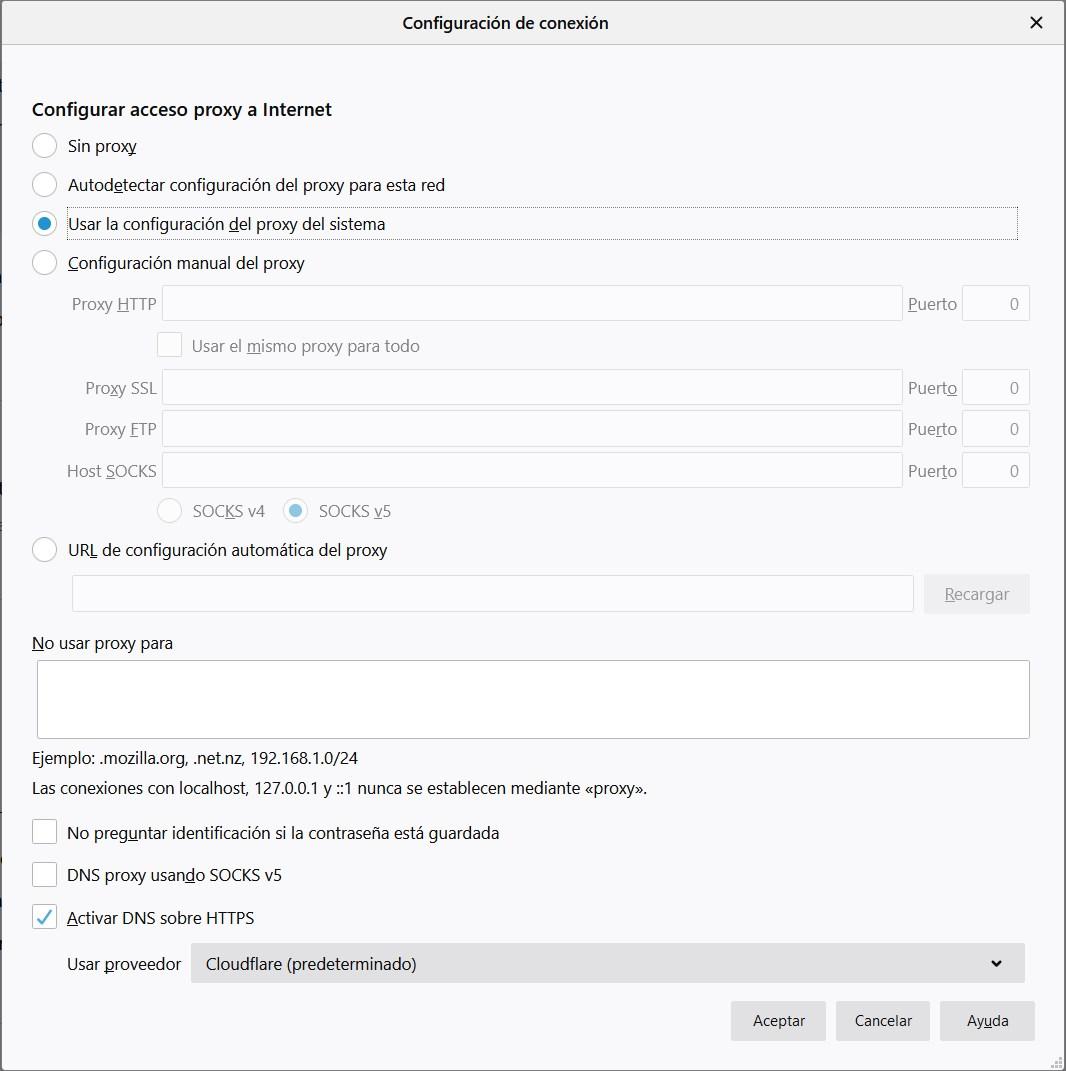The image size is (1066, 1071).
Task: Open the 'Usar proveedor' Cloudflare dropdown
Action: 607,964
